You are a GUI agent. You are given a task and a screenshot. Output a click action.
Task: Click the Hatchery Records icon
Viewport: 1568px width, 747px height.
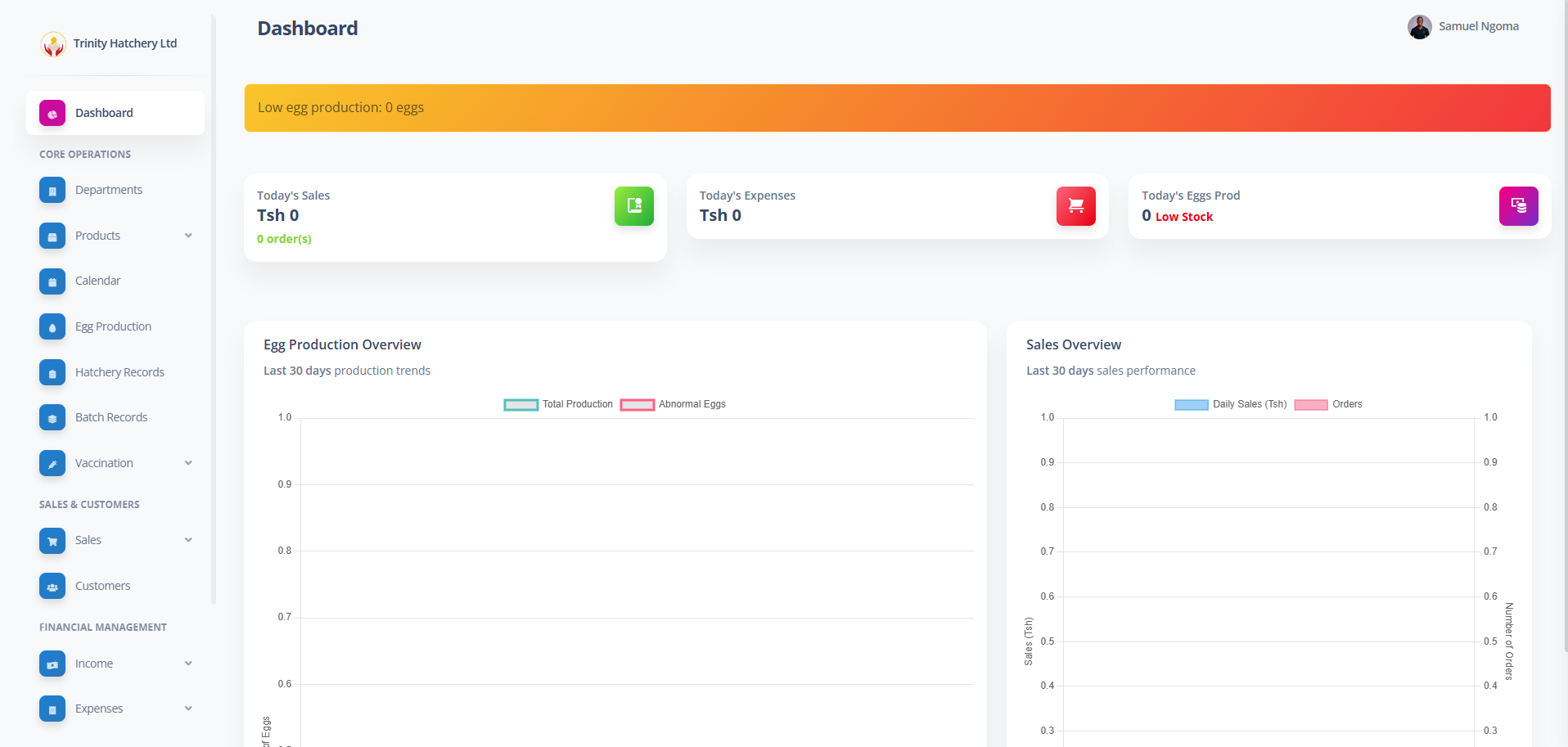click(x=52, y=372)
